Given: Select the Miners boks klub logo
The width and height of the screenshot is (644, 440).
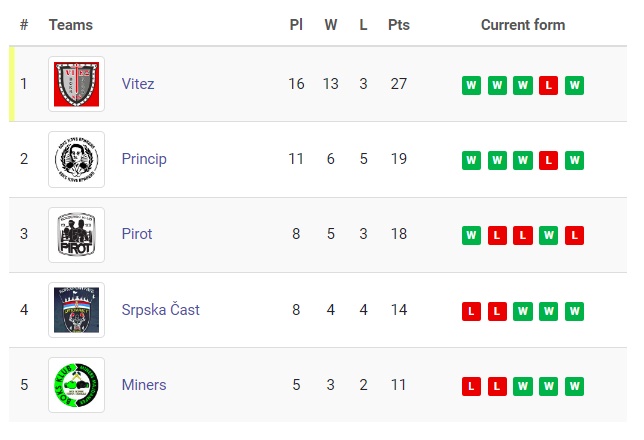Looking at the screenshot, I should click(x=76, y=385).
